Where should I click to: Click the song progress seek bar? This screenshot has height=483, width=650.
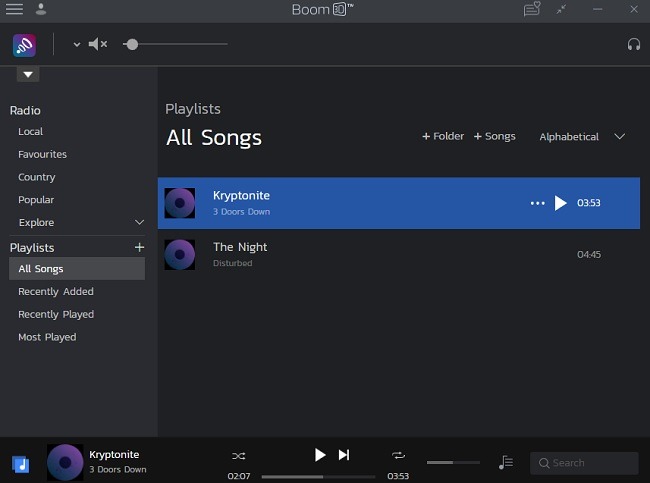coord(318,476)
